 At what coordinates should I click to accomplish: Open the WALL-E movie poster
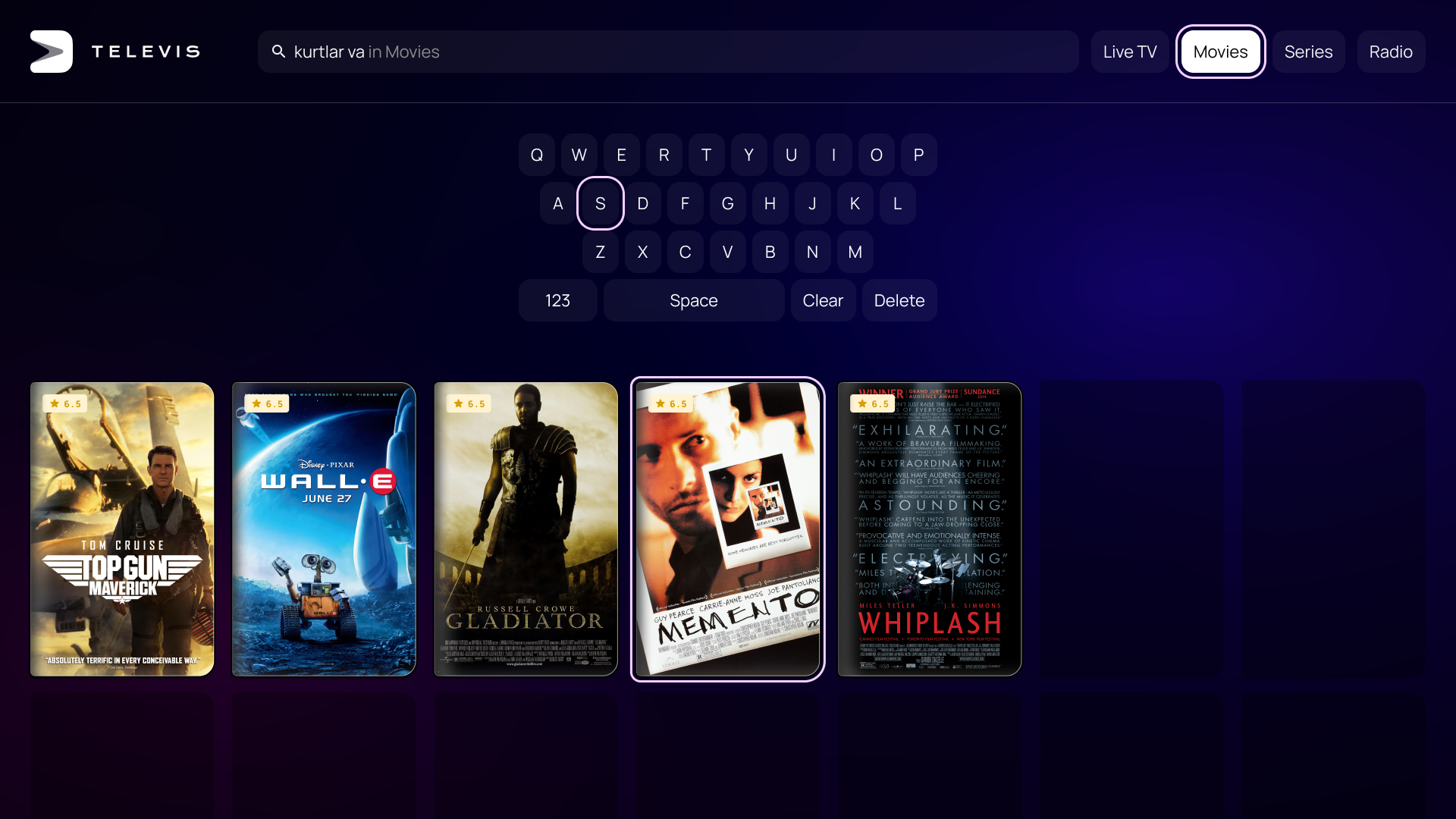[324, 531]
